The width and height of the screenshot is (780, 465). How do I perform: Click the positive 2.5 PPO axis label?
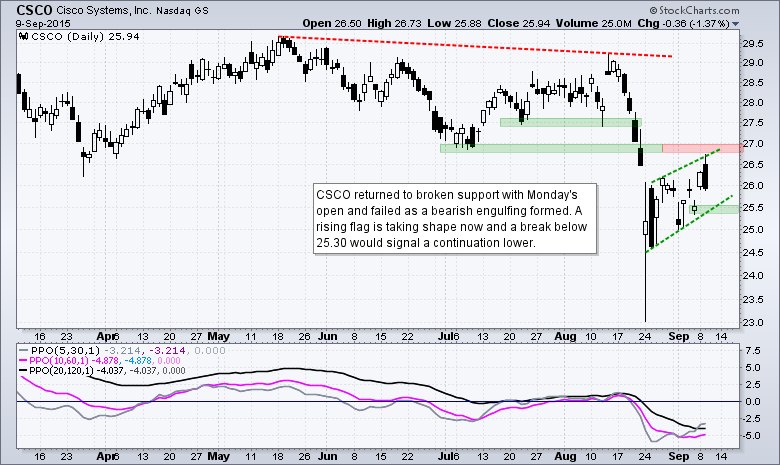point(753,384)
